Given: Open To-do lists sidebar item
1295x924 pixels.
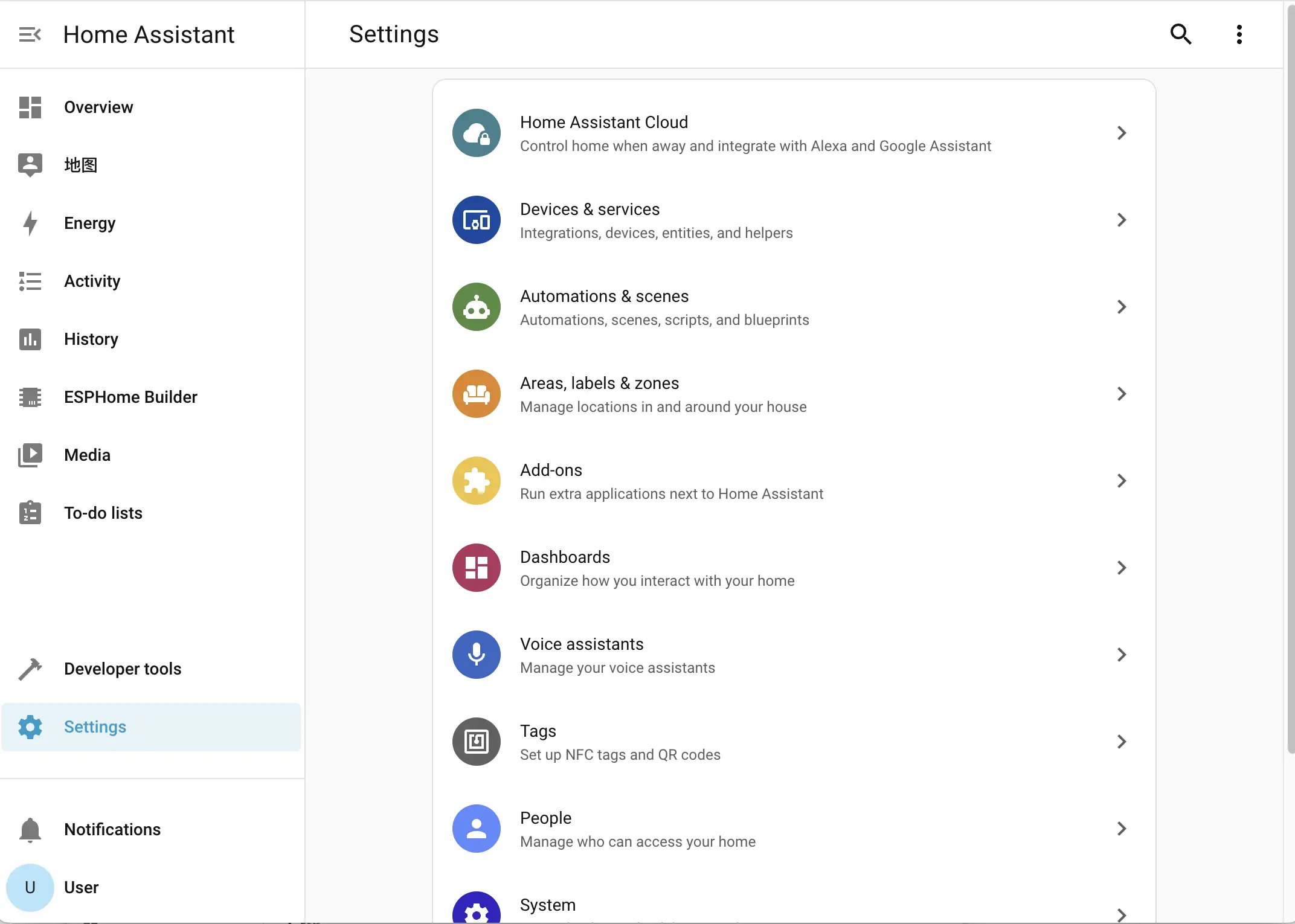Looking at the screenshot, I should tap(103, 513).
